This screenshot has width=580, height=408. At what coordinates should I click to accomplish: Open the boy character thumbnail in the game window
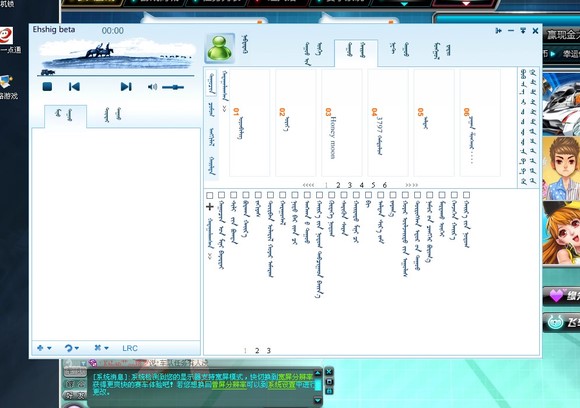pos(561,168)
